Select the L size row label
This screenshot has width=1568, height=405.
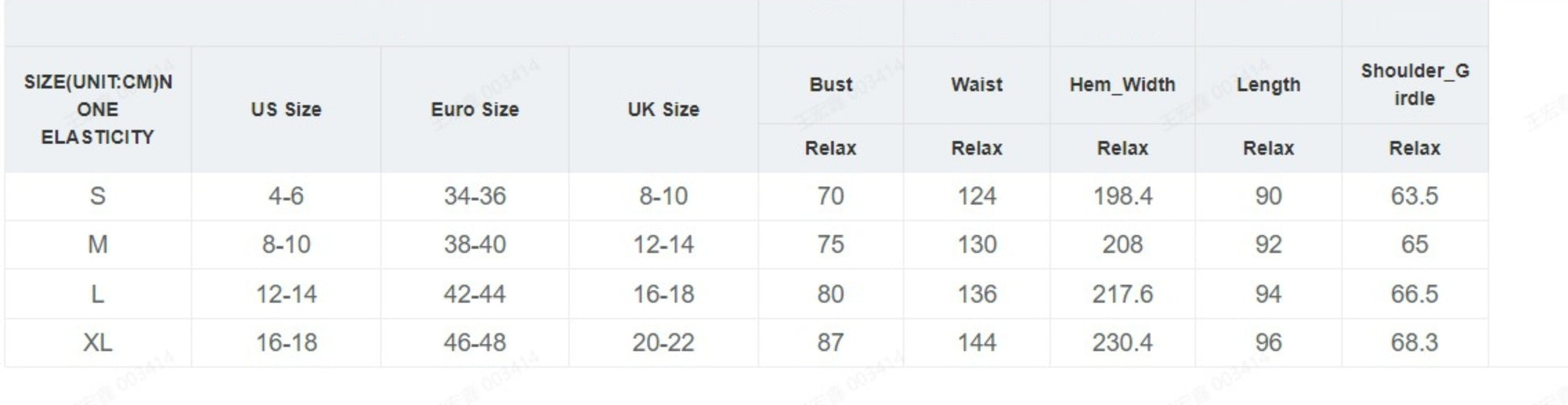[x=97, y=294]
